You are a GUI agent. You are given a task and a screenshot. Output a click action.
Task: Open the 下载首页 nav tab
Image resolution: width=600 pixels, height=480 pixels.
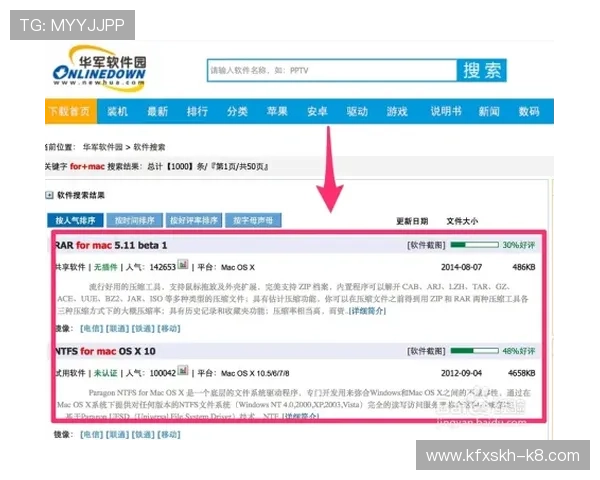(70, 111)
